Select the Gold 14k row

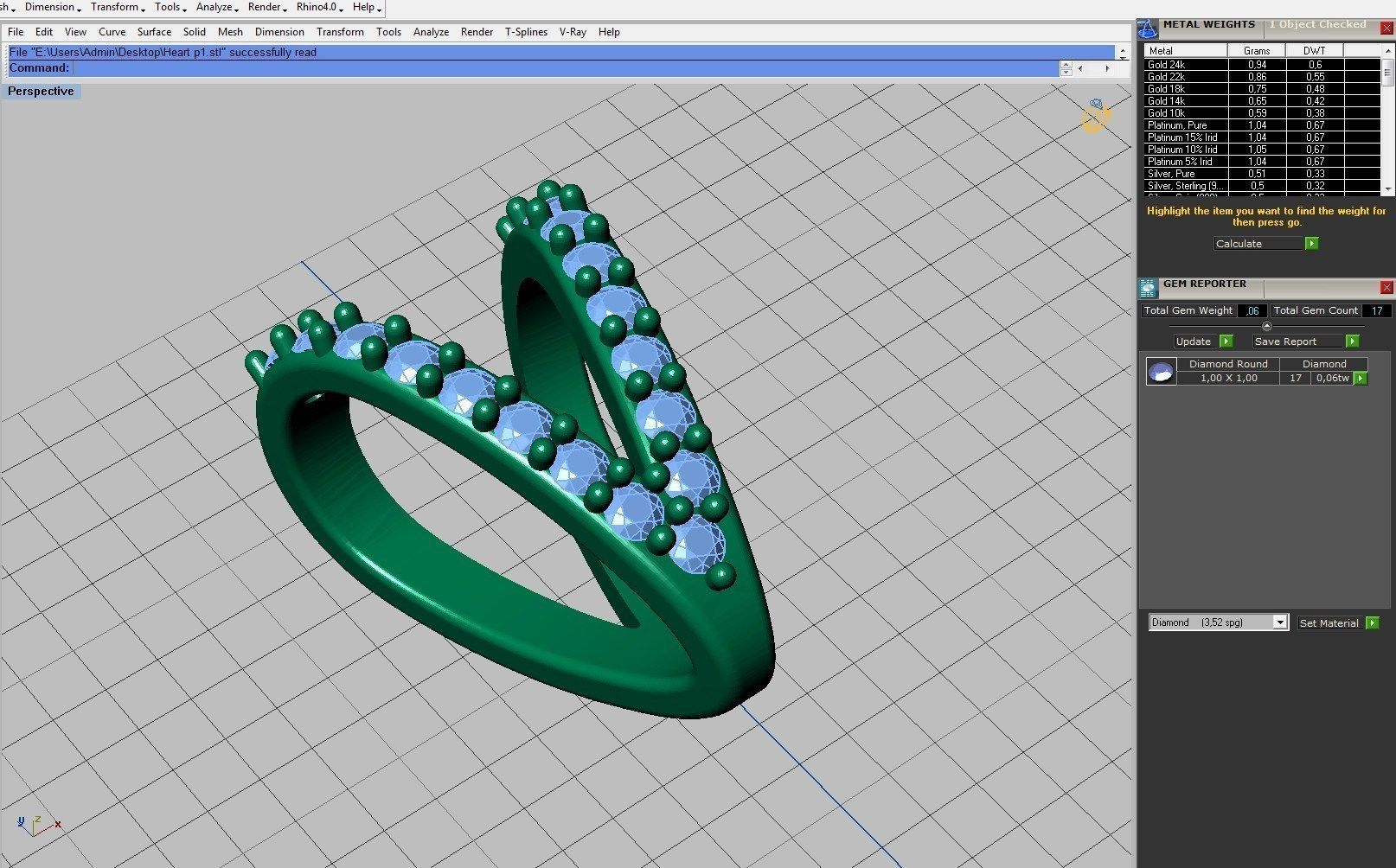(1262, 101)
